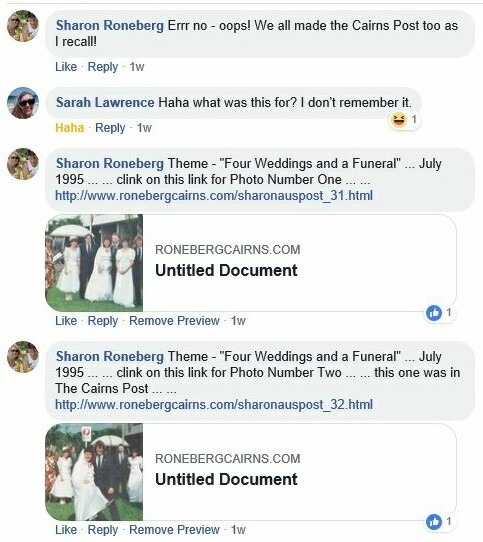Screen dimensions: 483x542
Task: Open Sharon Roneberg's avatar on the top comment
Action: (x=23, y=26)
